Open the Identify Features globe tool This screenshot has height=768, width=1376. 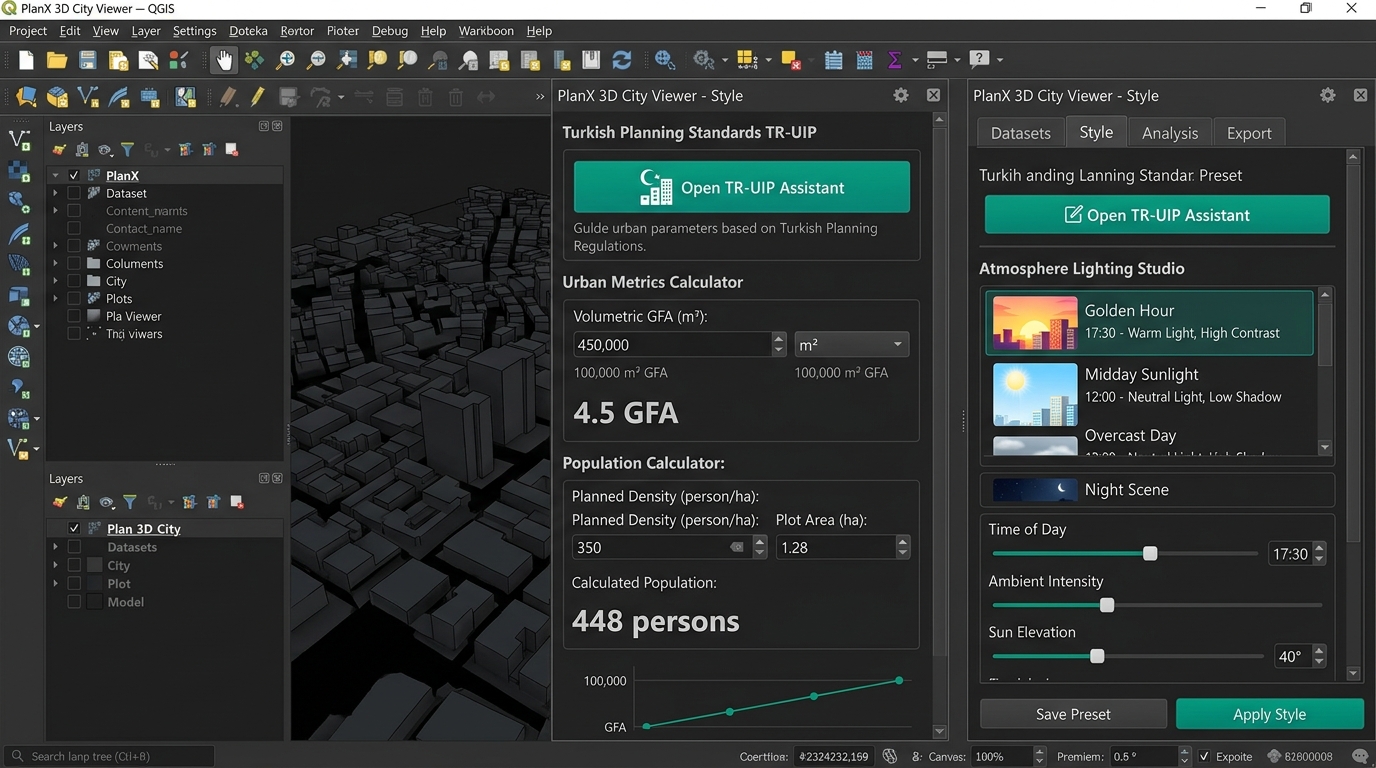665,60
